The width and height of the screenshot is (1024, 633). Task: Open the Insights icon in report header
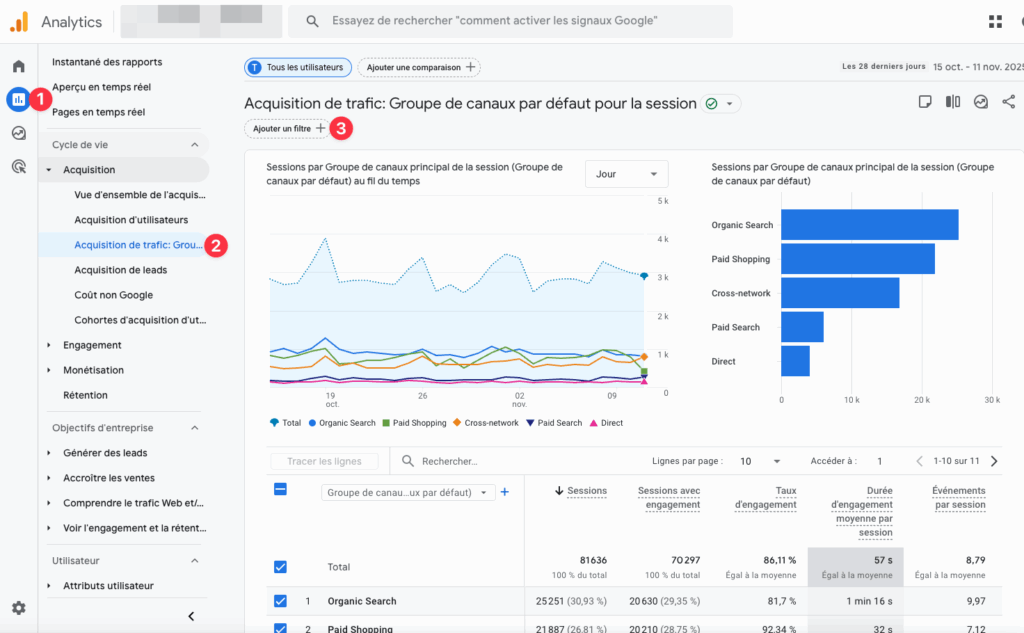pyautogui.click(x=981, y=102)
